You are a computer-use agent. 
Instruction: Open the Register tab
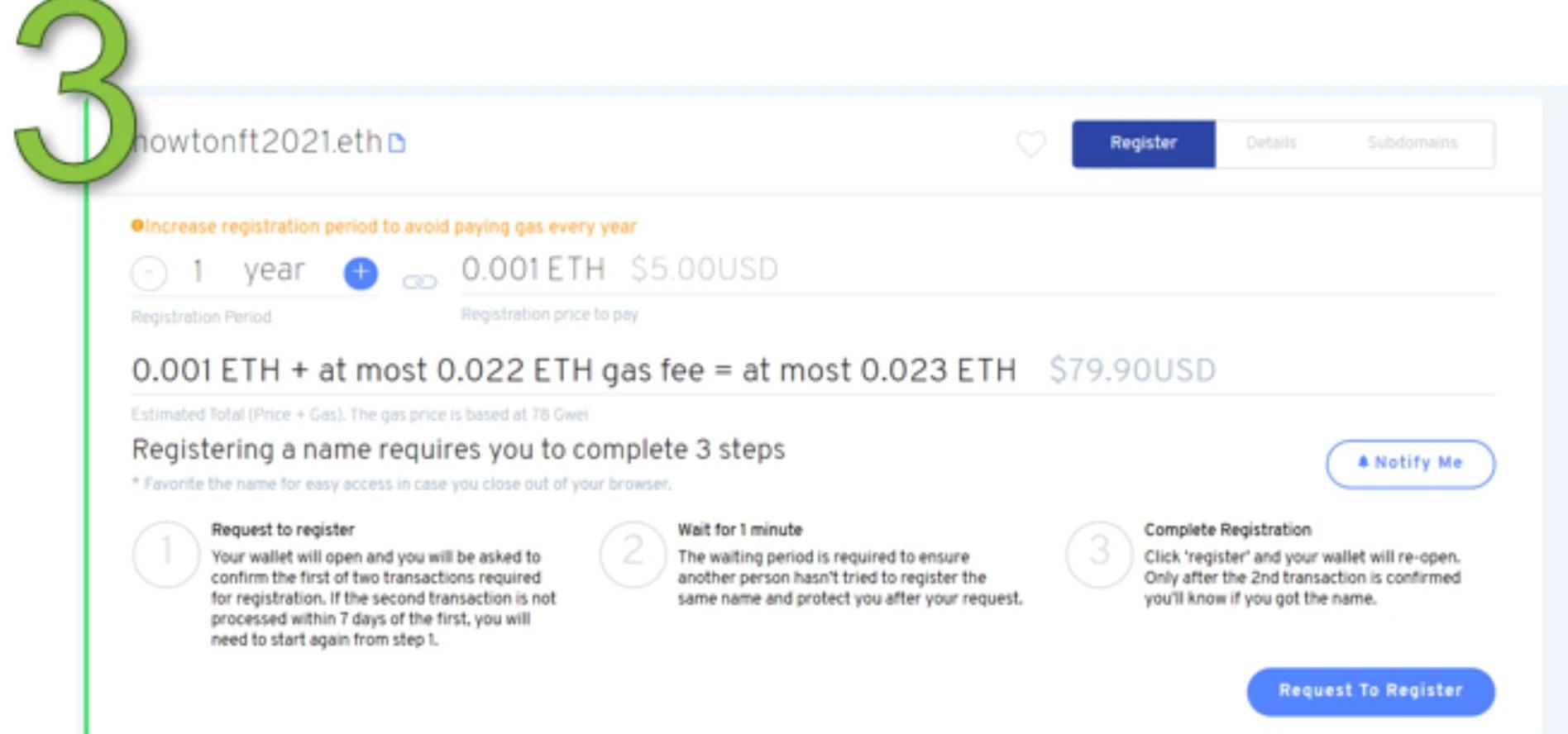(x=1143, y=144)
